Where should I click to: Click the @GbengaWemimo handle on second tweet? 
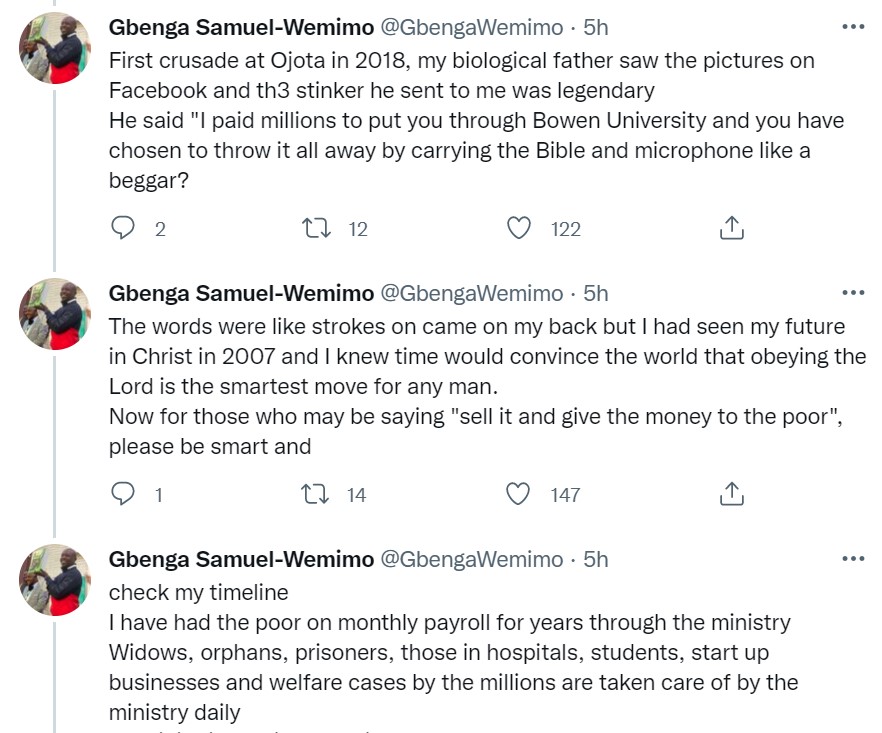coord(471,293)
